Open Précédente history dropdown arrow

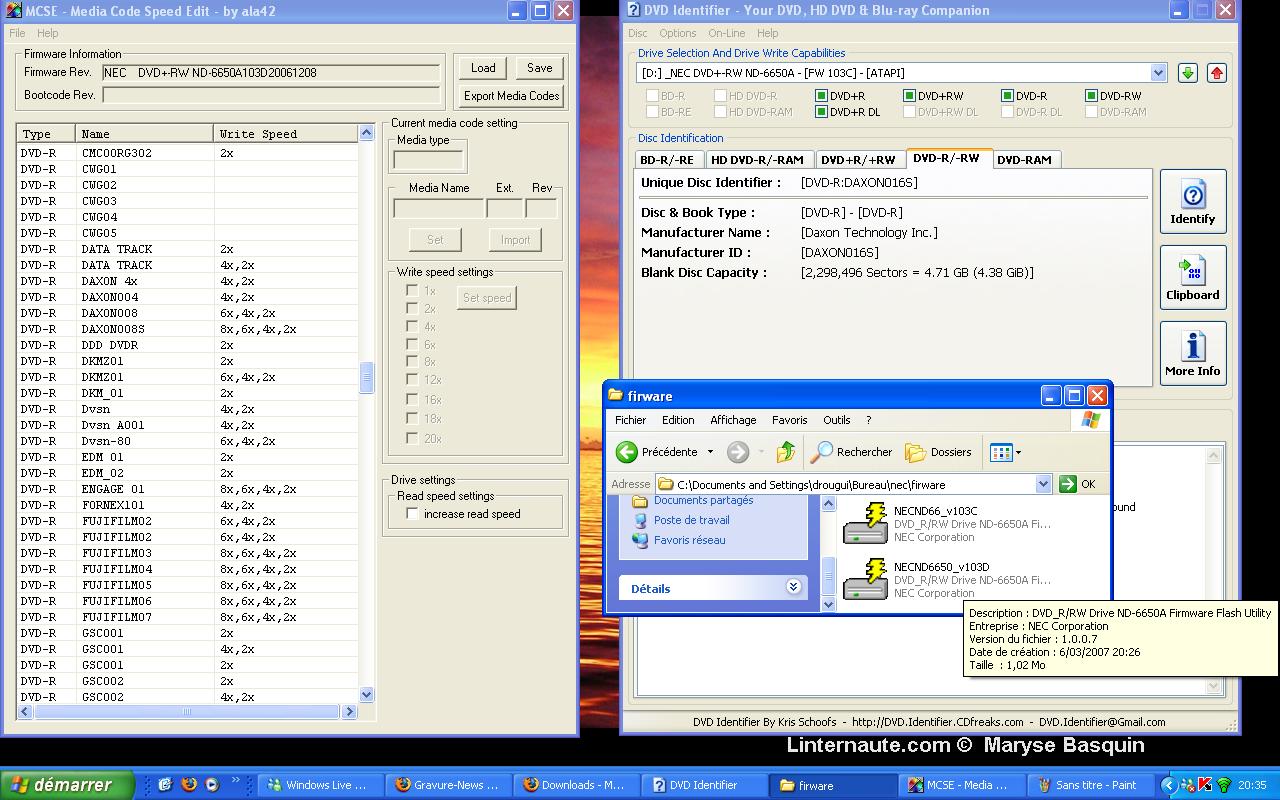[710, 452]
